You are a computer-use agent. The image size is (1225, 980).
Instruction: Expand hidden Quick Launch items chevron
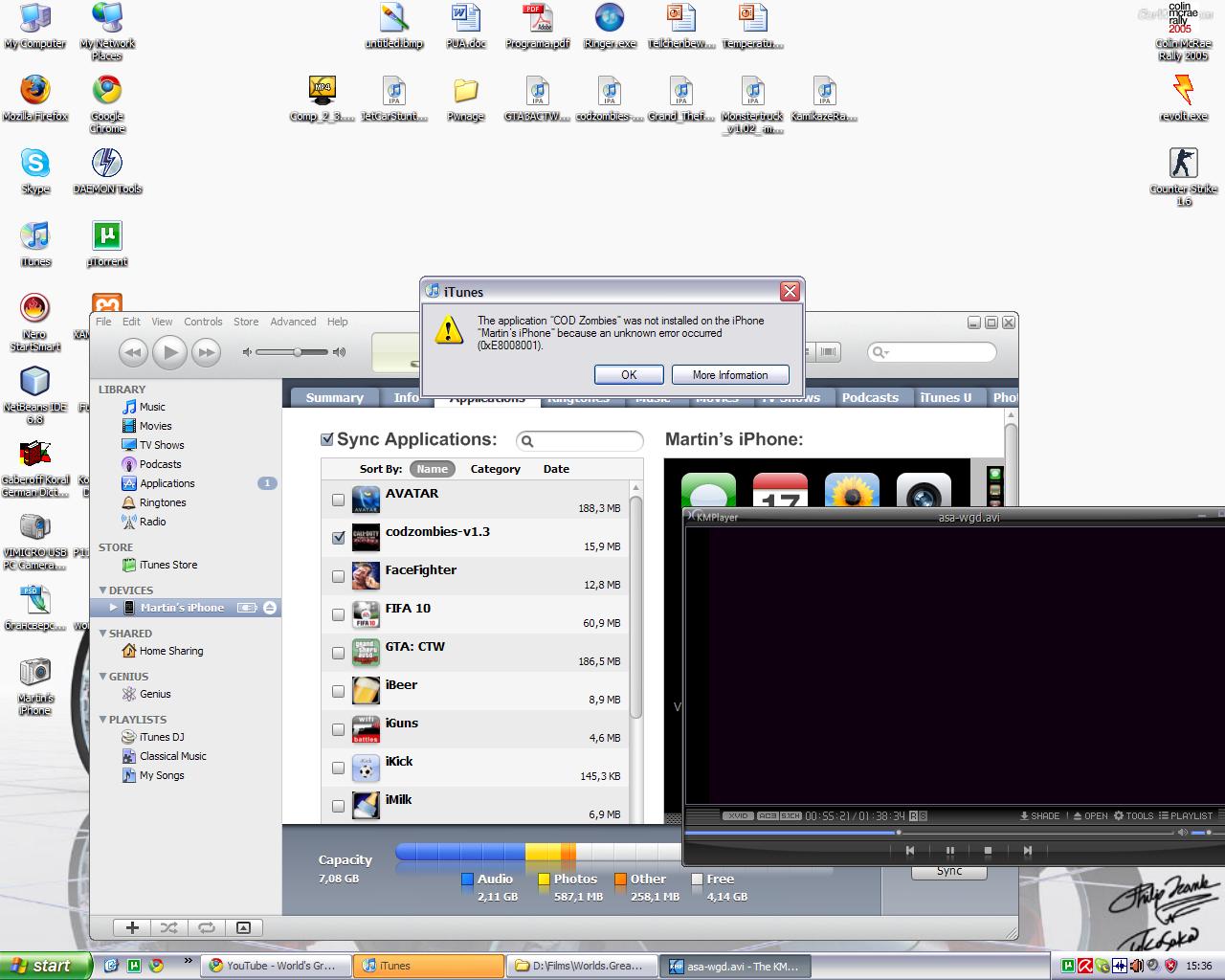click(188, 960)
